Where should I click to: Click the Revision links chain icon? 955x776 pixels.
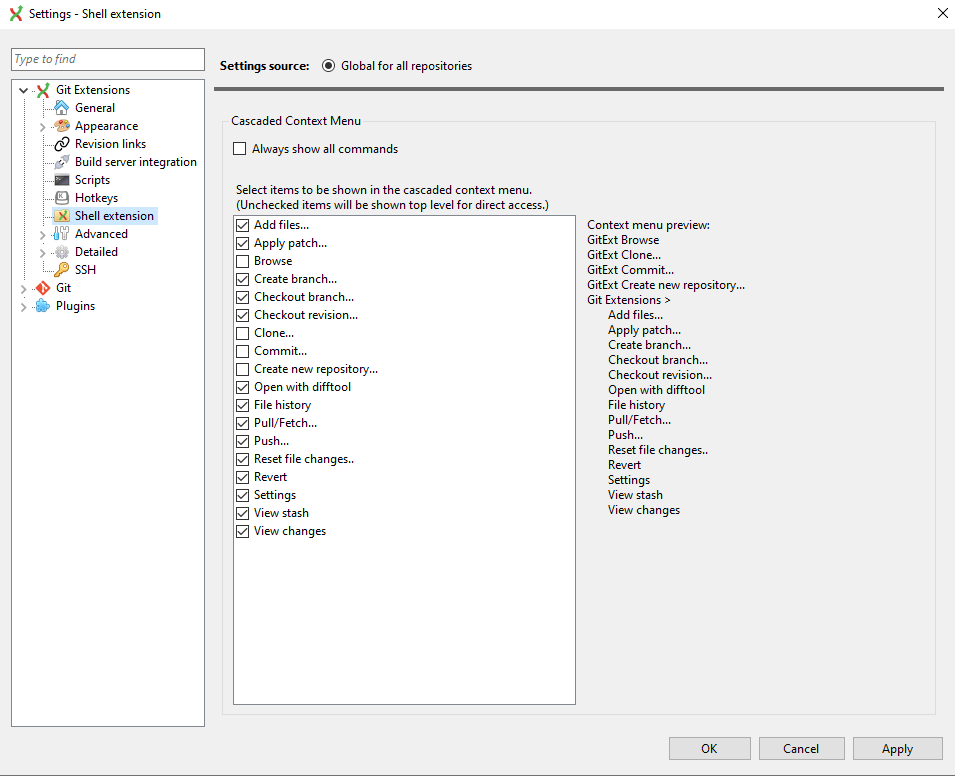click(62, 144)
